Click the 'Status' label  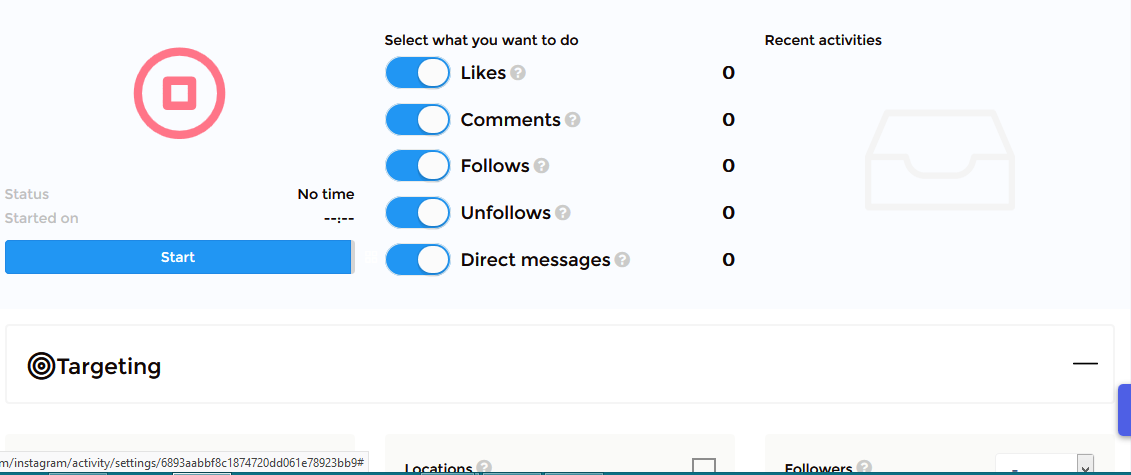(x=27, y=194)
